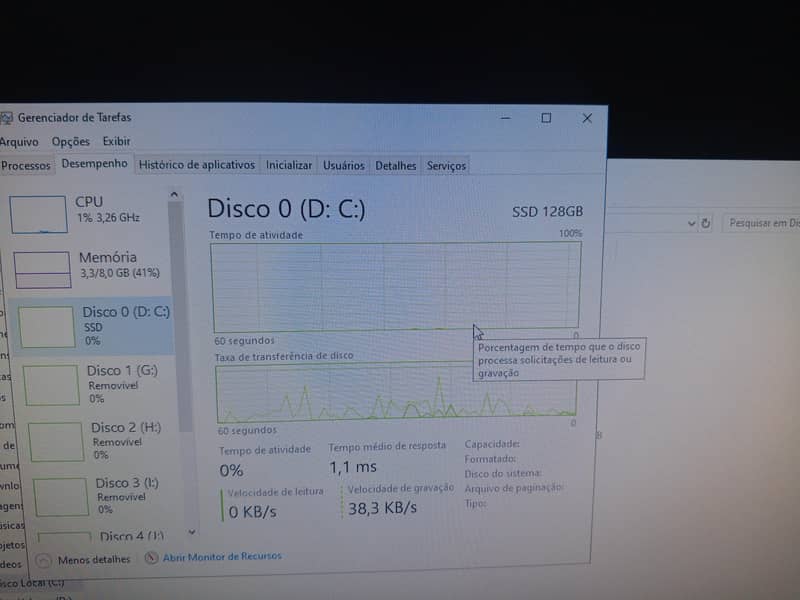Minimize the Gerenciador de Tarefas window
This screenshot has width=800, height=600.
click(506, 118)
